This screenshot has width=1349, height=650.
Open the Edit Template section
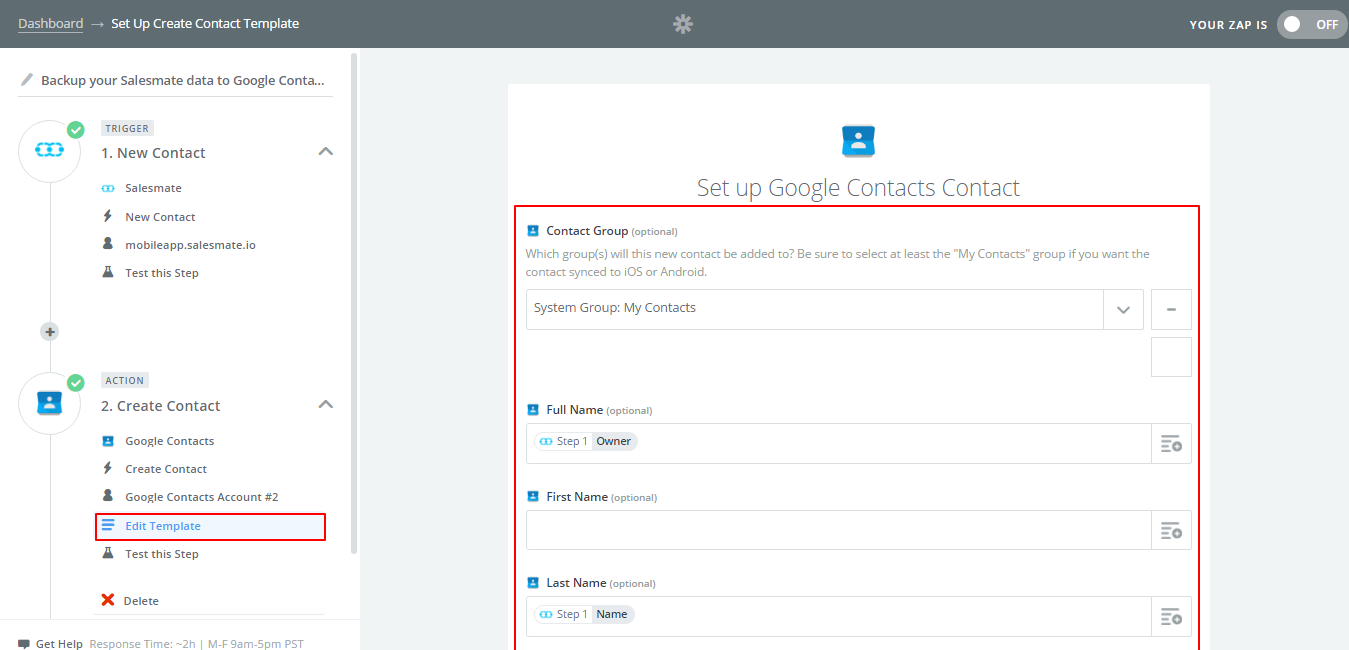(210, 526)
